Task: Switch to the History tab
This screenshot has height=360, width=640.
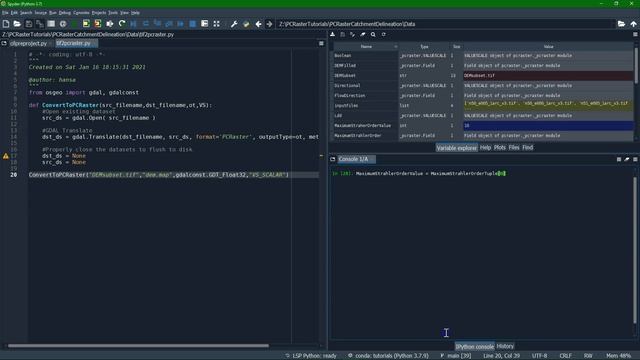Action: [x=505, y=346]
